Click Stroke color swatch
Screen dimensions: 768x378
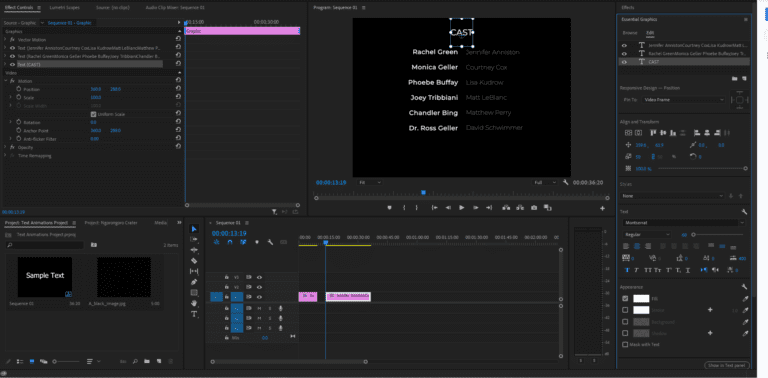(x=641, y=310)
